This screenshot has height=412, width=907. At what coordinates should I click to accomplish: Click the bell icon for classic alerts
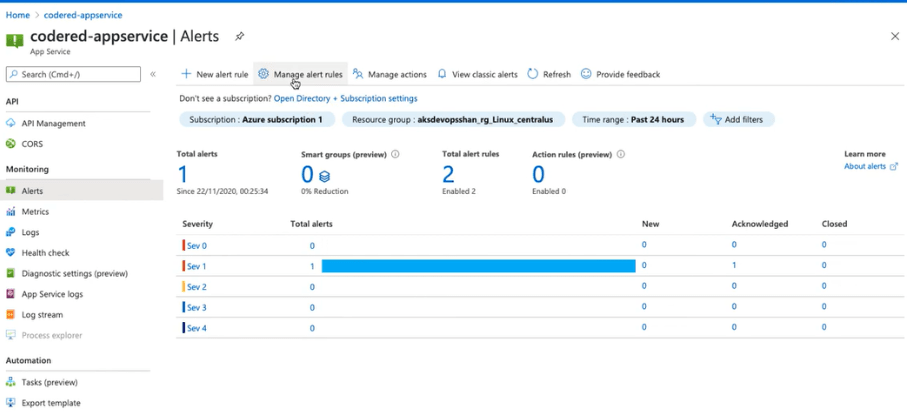click(442, 74)
